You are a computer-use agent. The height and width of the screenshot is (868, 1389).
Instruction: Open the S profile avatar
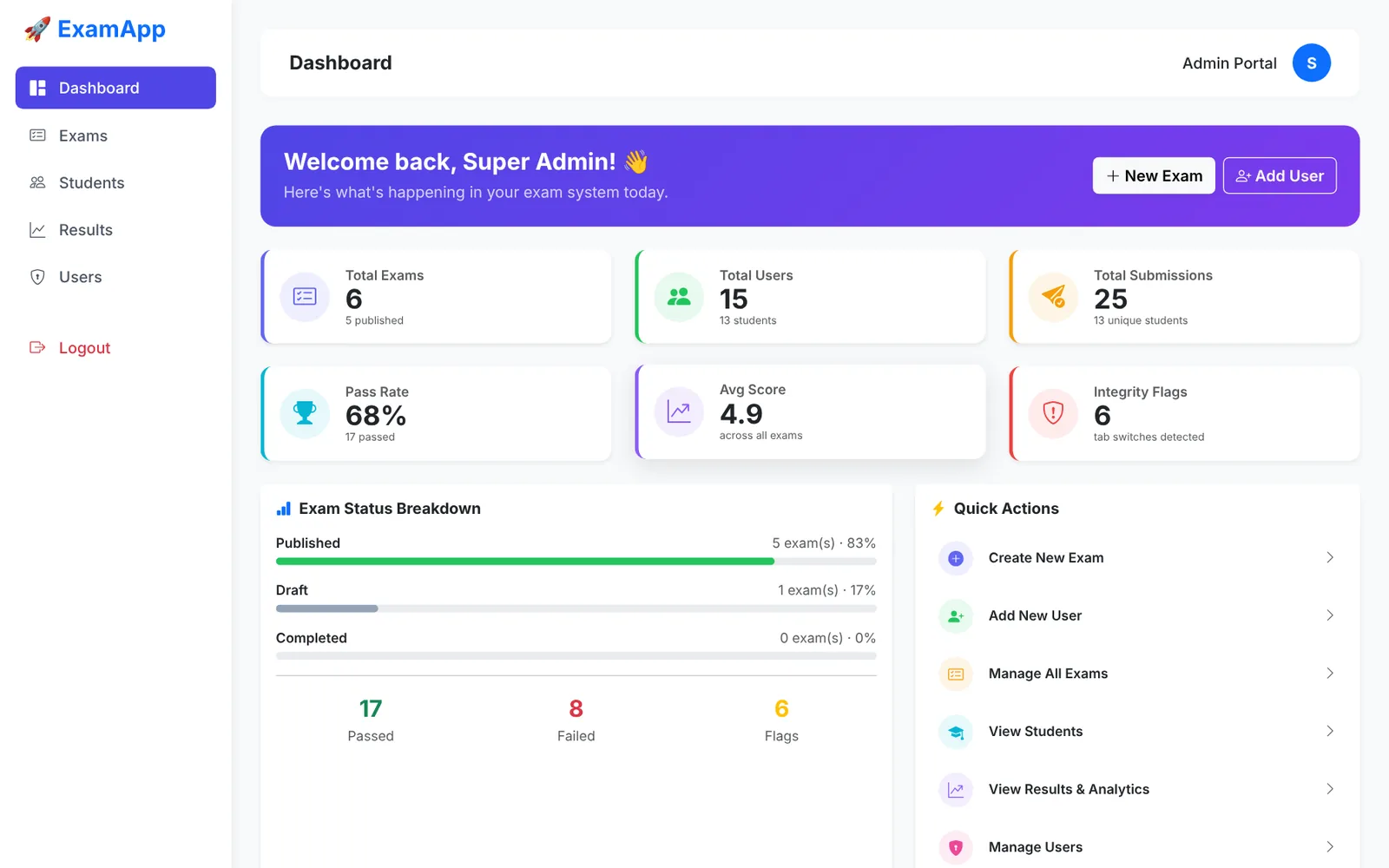1311,62
